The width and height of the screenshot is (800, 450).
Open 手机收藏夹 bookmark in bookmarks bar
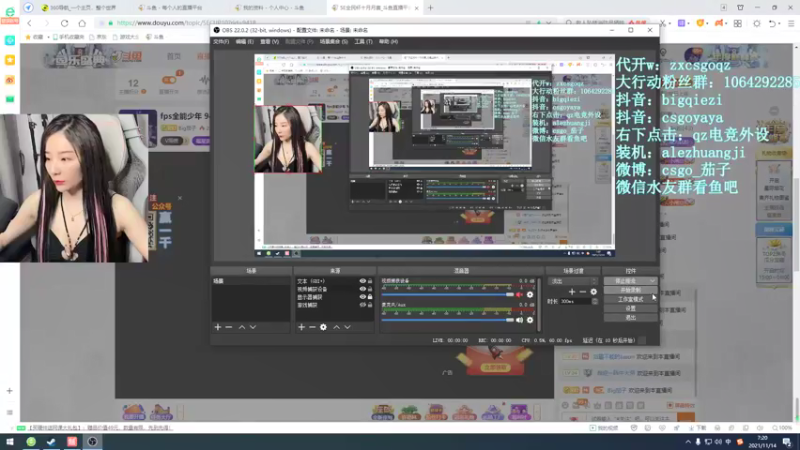point(69,37)
